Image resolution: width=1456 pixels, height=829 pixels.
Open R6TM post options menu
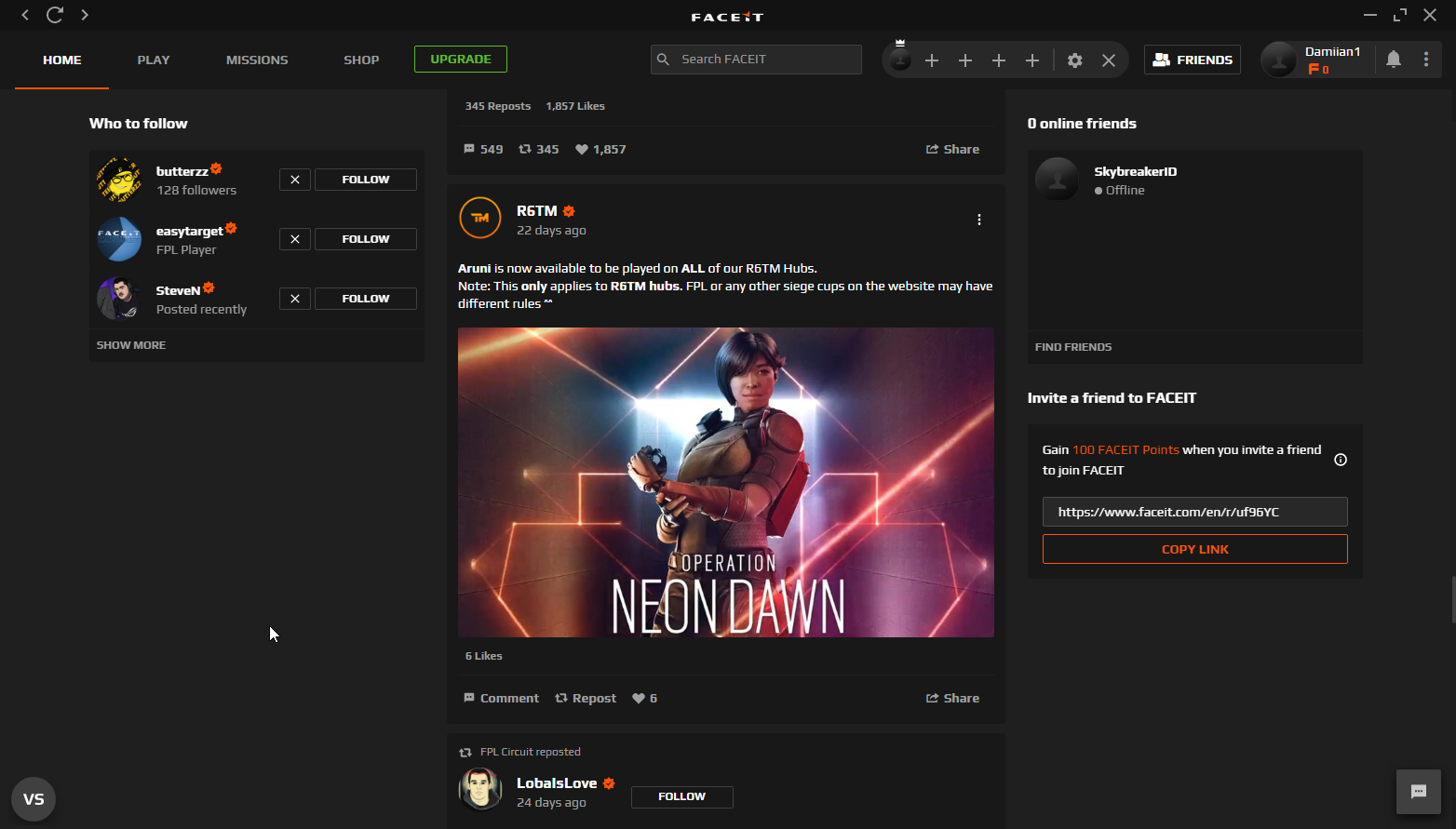978,220
